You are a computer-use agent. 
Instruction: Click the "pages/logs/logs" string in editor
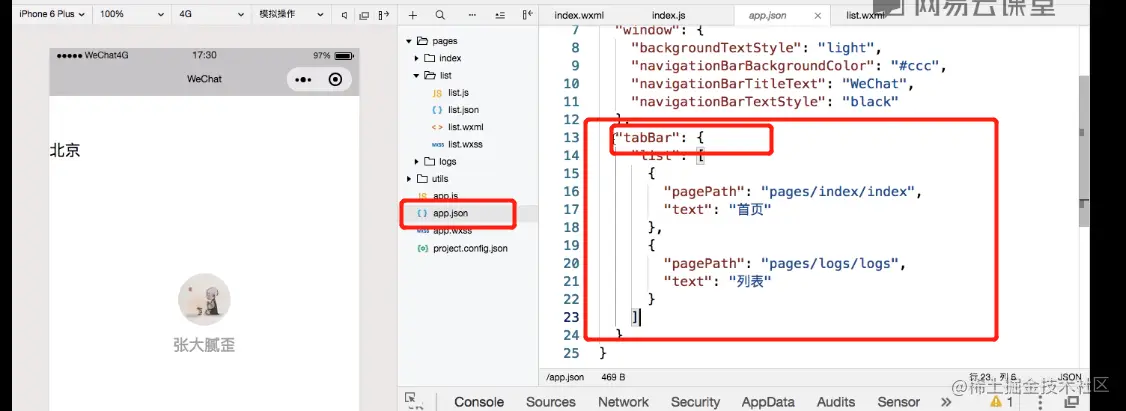point(829,264)
